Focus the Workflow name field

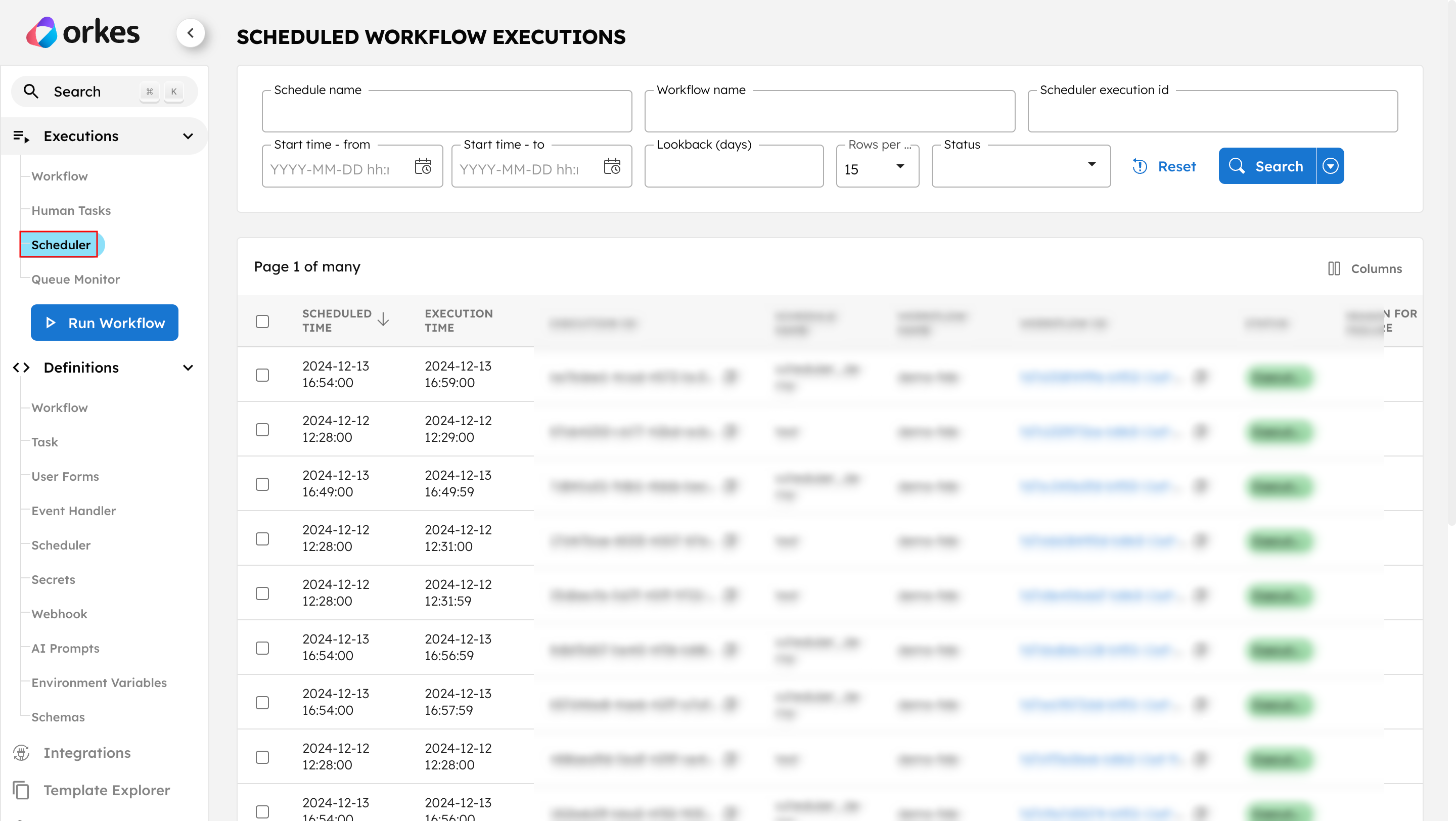point(829,111)
